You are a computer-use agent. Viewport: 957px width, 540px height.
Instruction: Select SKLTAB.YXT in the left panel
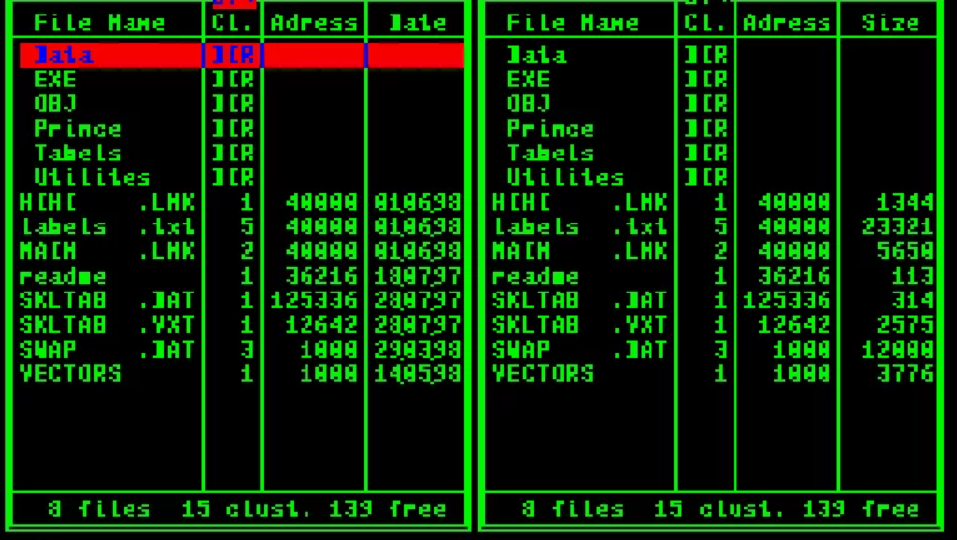(107, 325)
